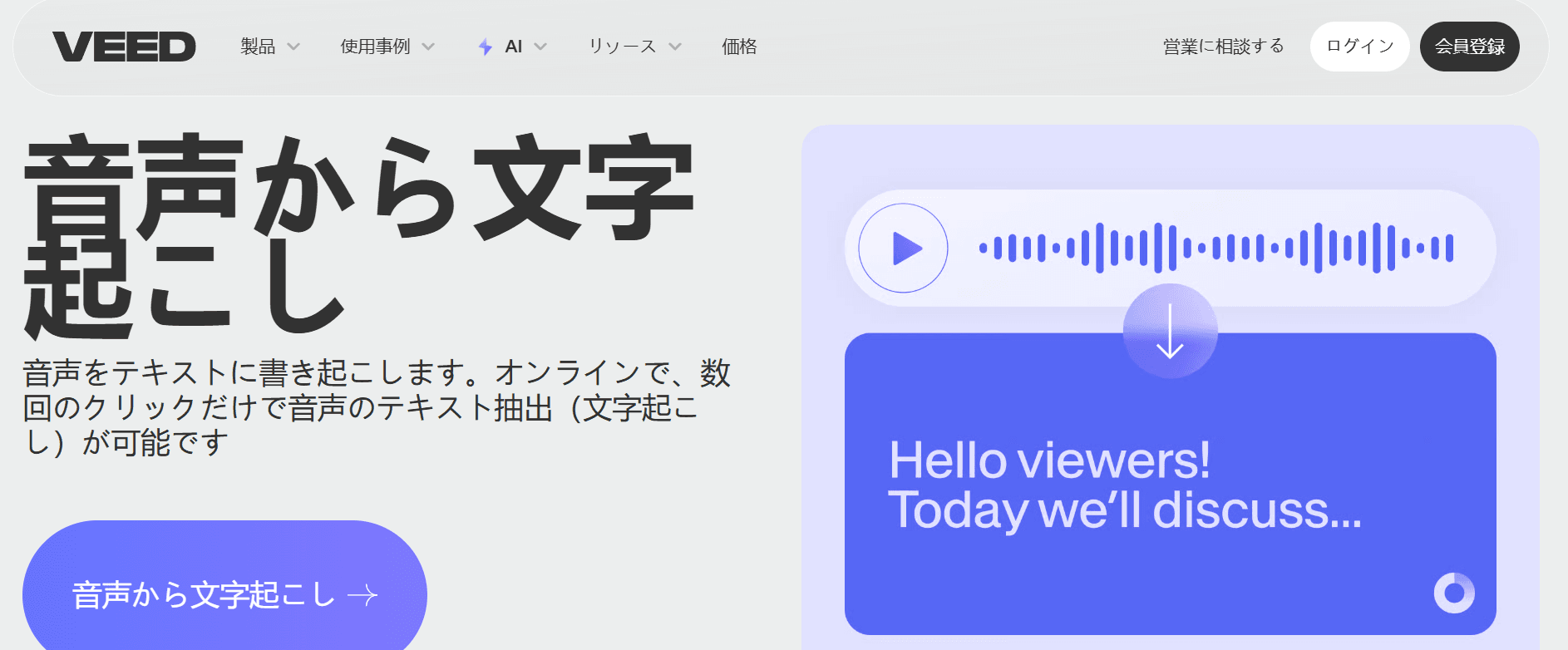Go to the 価格 pricing page
The width and height of the screenshot is (1568, 650).
(739, 47)
